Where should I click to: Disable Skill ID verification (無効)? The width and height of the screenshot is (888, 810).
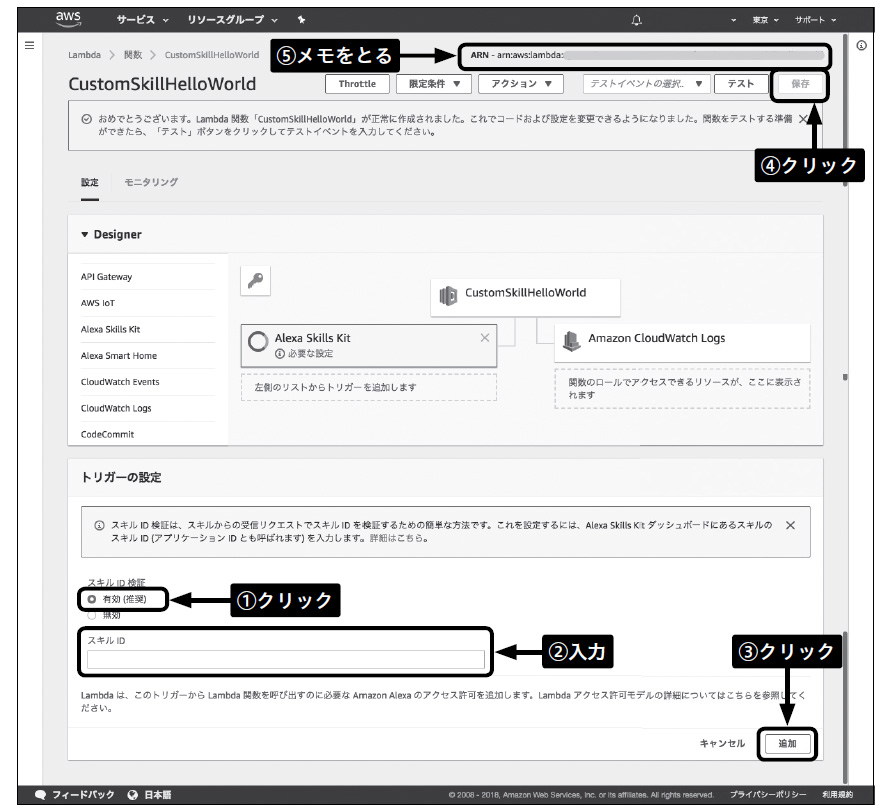[92, 615]
